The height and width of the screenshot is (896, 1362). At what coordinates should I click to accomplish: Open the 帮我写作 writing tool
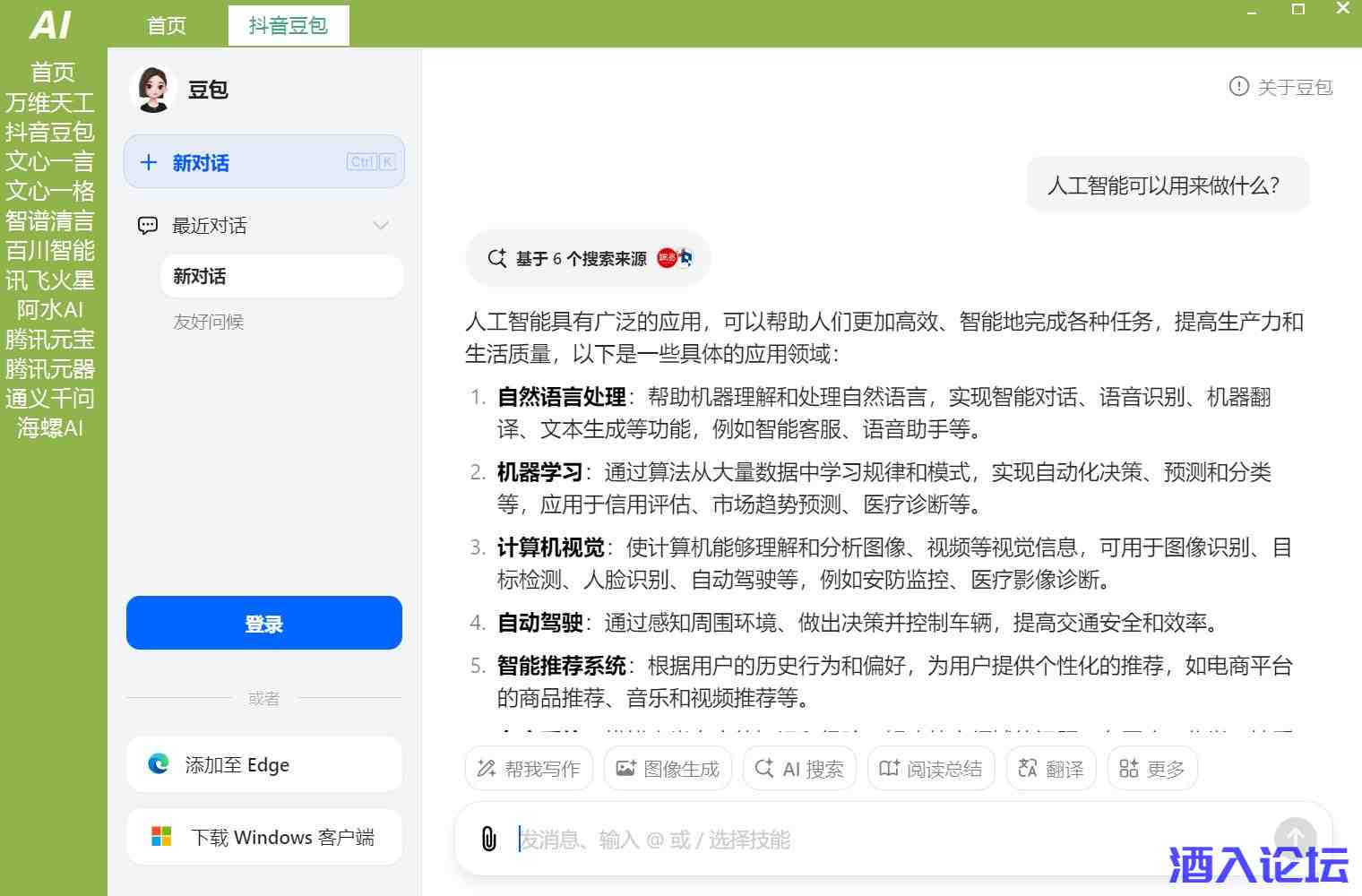529,769
